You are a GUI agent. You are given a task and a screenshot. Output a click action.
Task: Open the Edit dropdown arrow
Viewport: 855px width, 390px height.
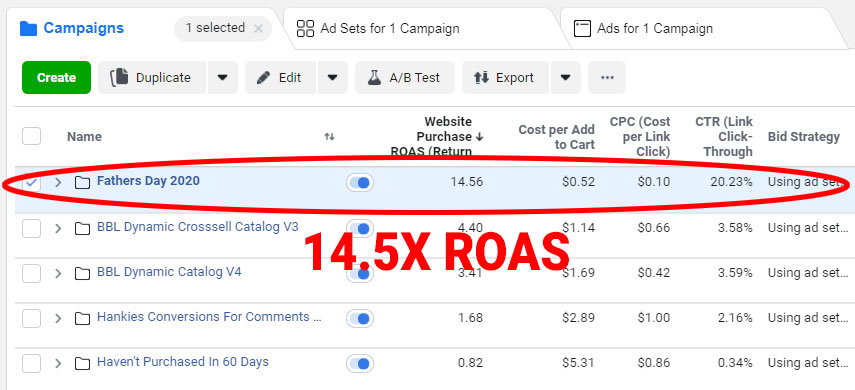[333, 77]
